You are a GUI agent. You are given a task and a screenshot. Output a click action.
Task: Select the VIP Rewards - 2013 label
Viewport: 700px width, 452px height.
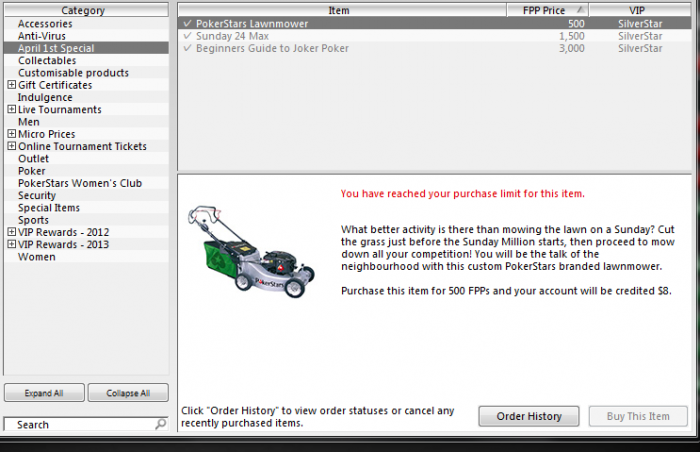(x=63, y=244)
